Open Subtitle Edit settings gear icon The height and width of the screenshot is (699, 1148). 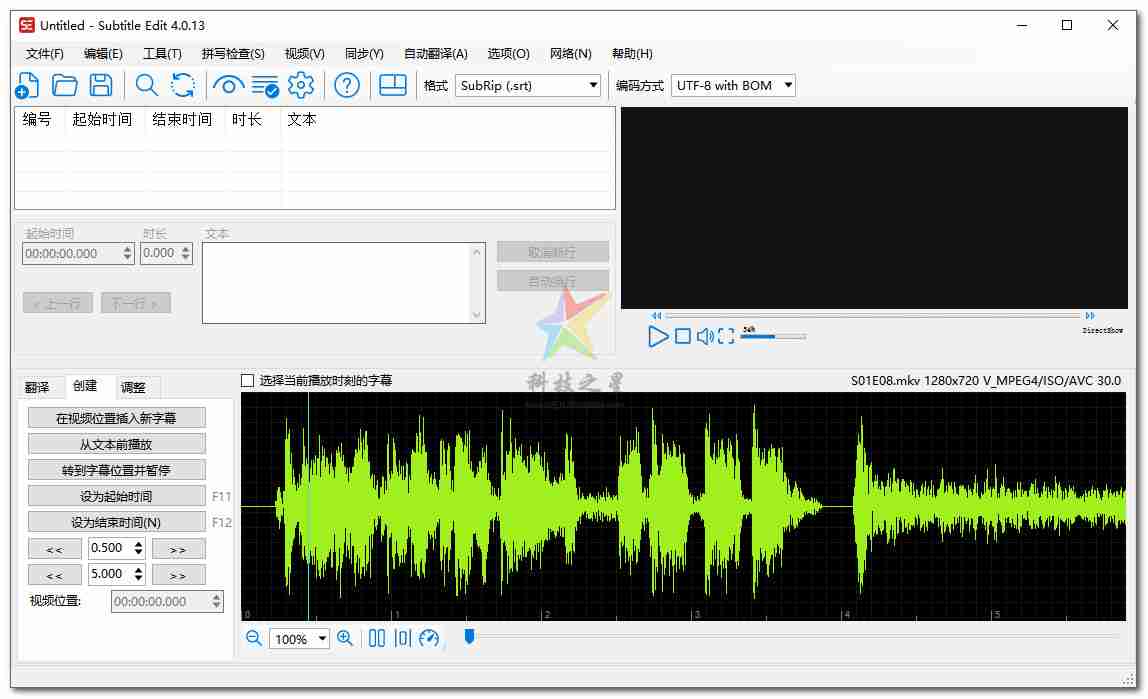pos(301,85)
